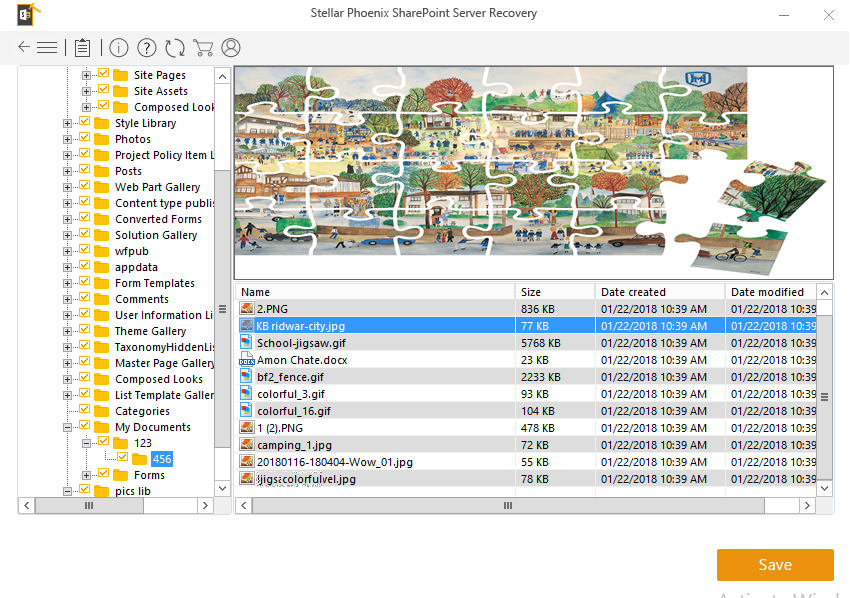Click the colorful_3.gif file icon
The width and height of the screenshot is (851, 598).
[x=246, y=393]
